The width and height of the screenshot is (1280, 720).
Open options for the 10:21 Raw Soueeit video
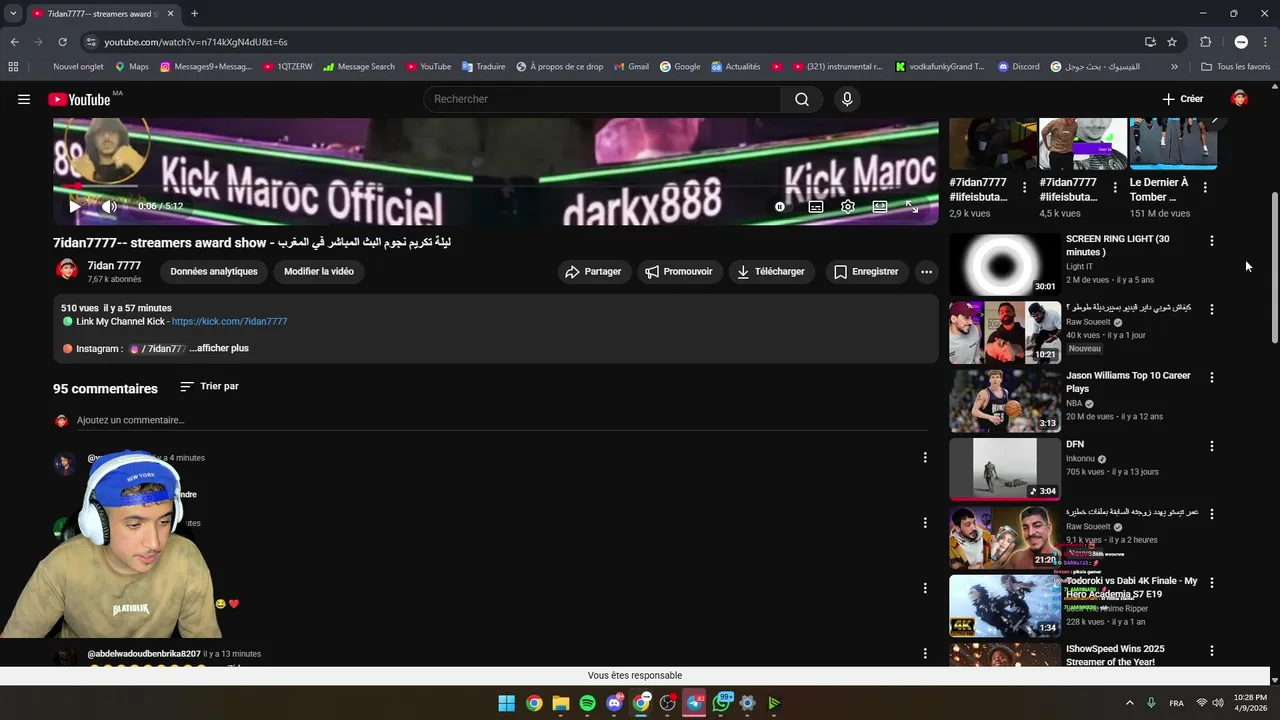[x=1211, y=309]
